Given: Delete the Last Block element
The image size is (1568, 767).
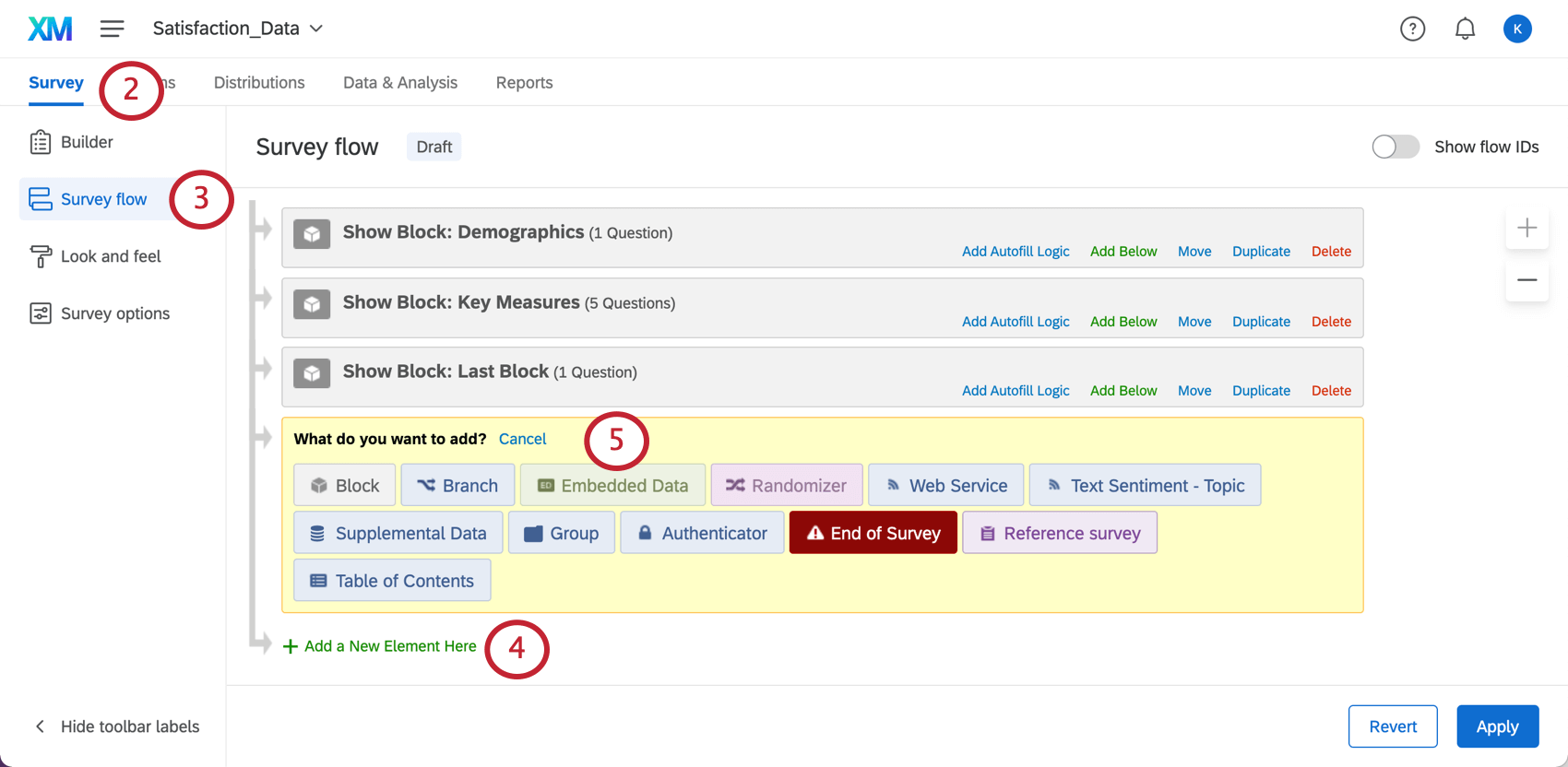Looking at the screenshot, I should click(1331, 391).
